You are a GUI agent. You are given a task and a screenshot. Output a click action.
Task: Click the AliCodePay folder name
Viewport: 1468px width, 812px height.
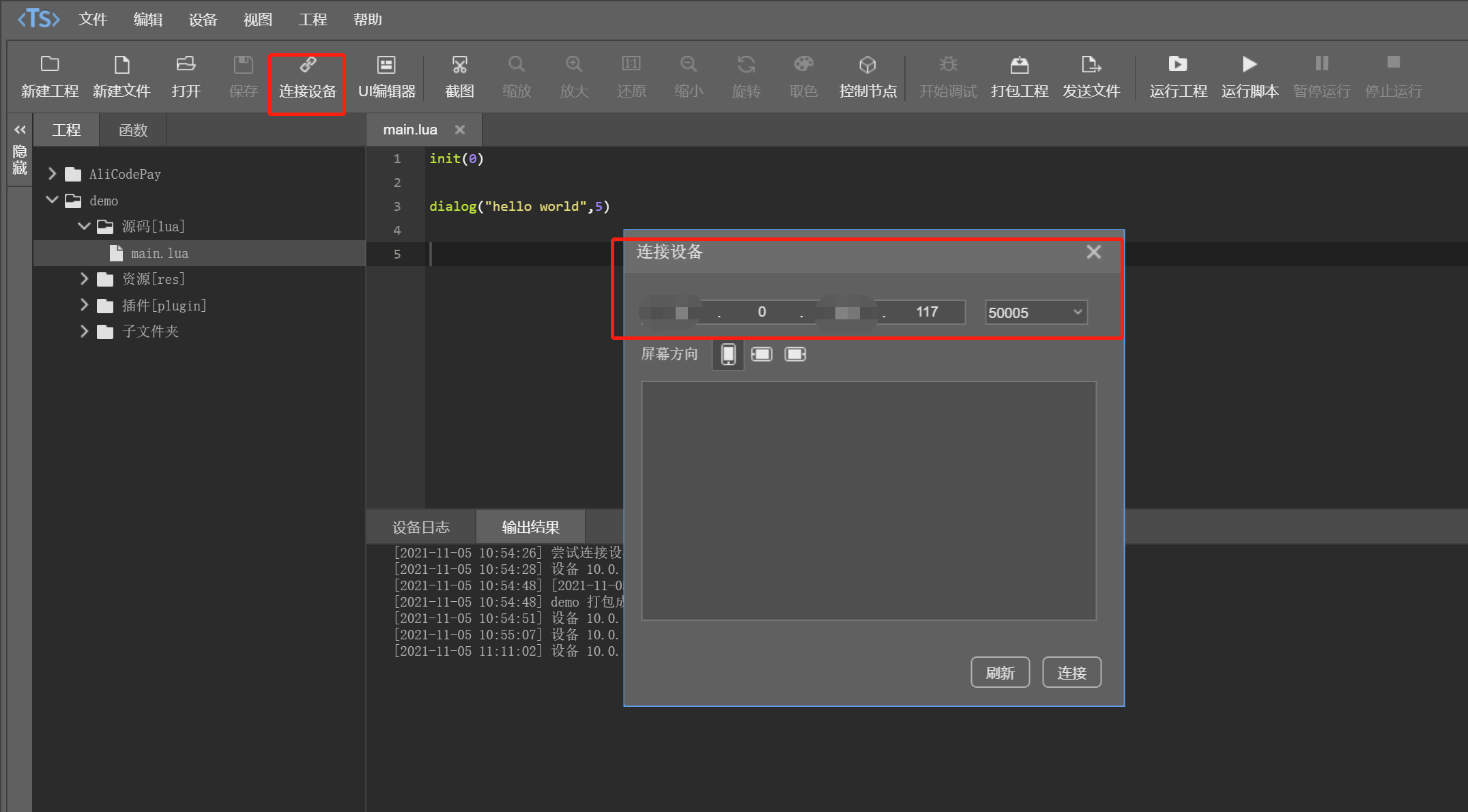(125, 174)
